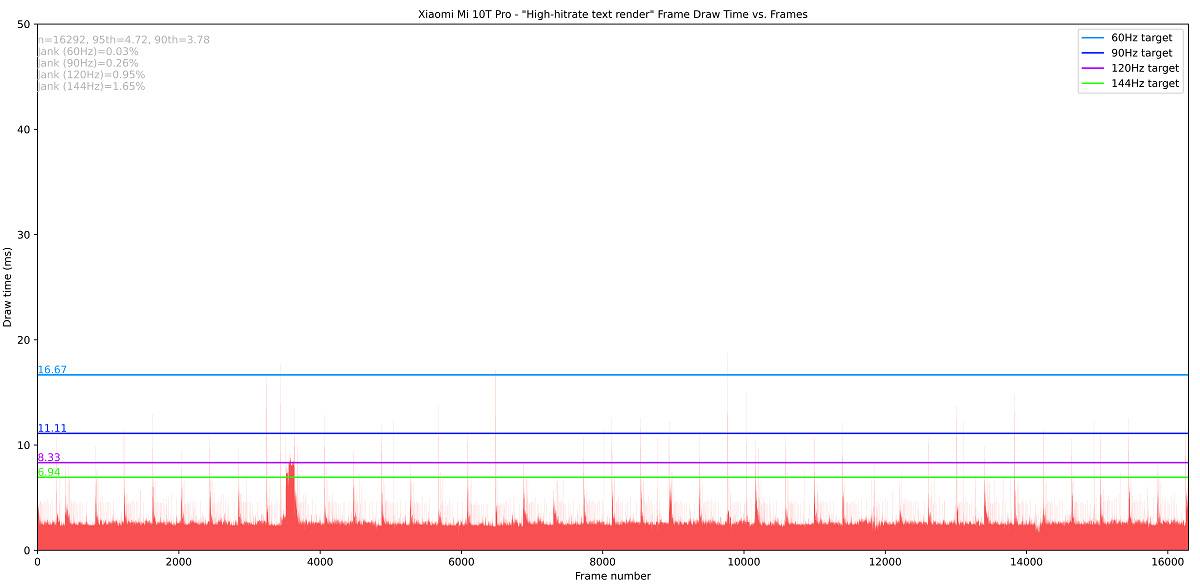Click the Frame number x-axis label

(613, 576)
